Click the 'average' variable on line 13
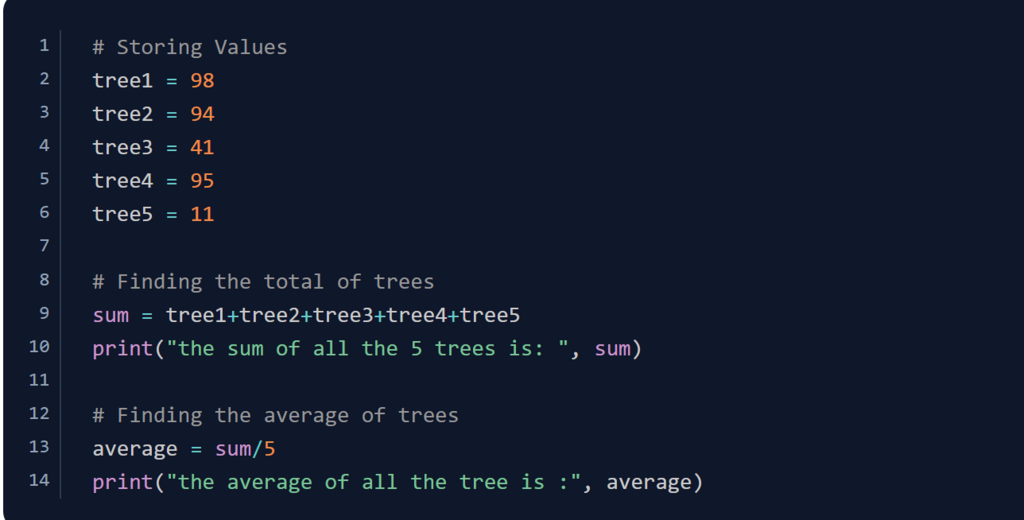 [x=135, y=449]
